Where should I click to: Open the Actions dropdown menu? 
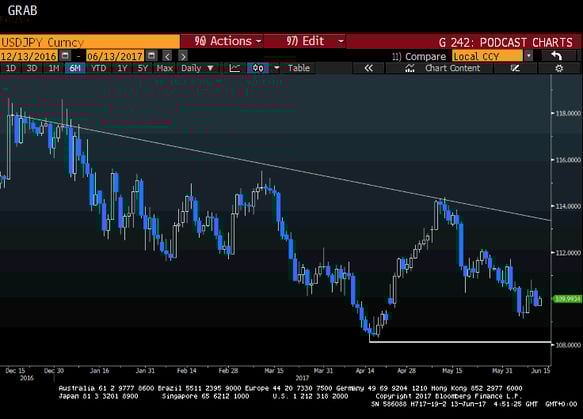tap(228, 41)
